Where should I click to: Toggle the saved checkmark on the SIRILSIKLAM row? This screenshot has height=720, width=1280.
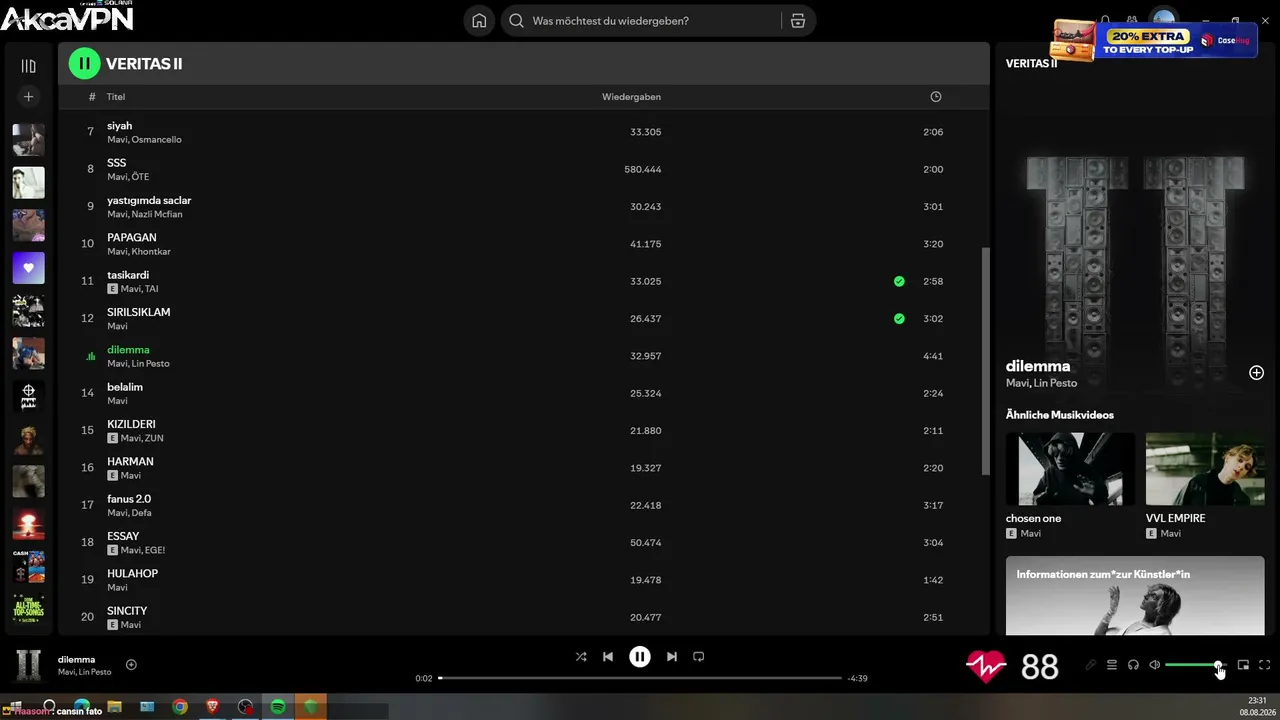tap(899, 319)
